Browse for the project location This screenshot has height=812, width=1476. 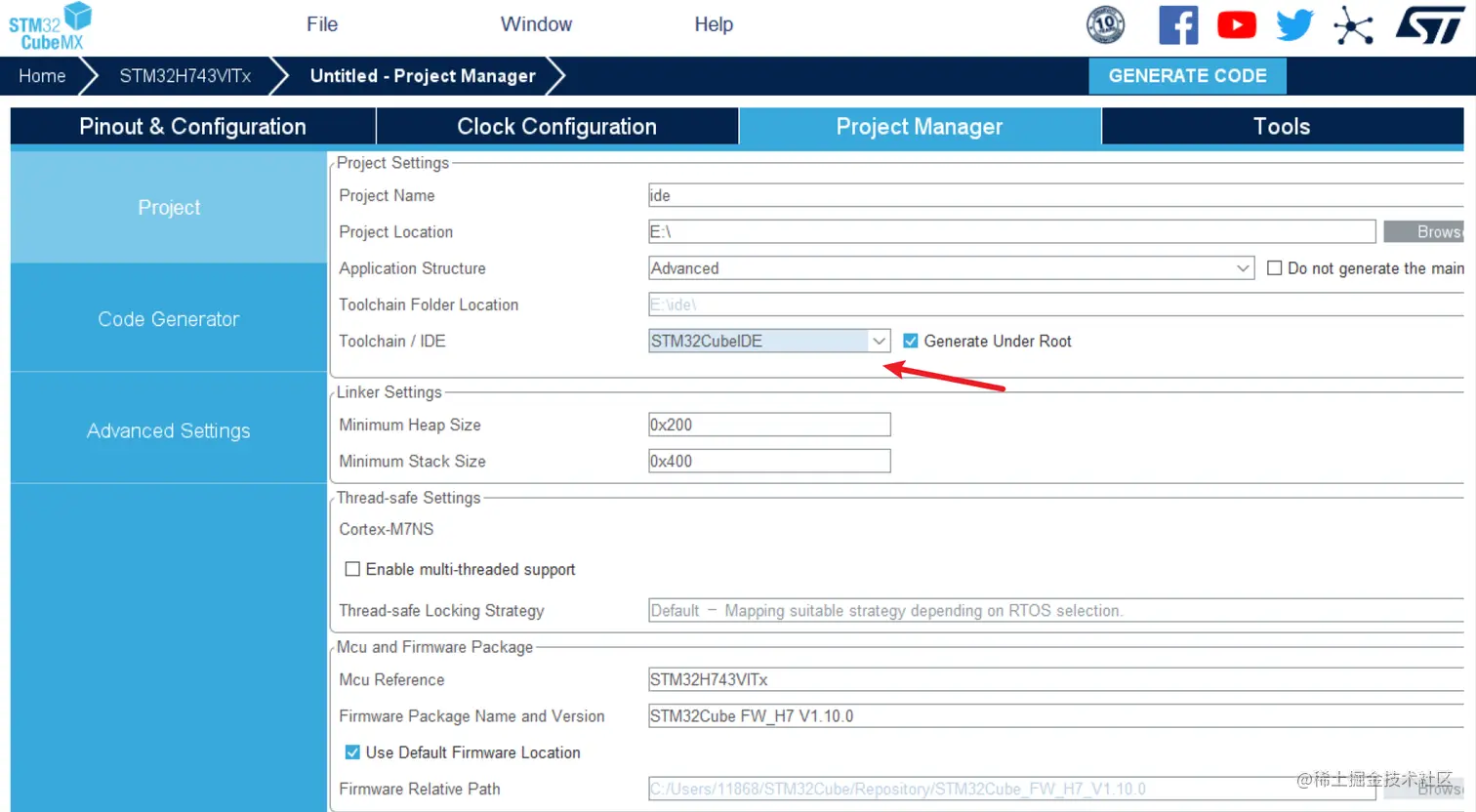1423,231
